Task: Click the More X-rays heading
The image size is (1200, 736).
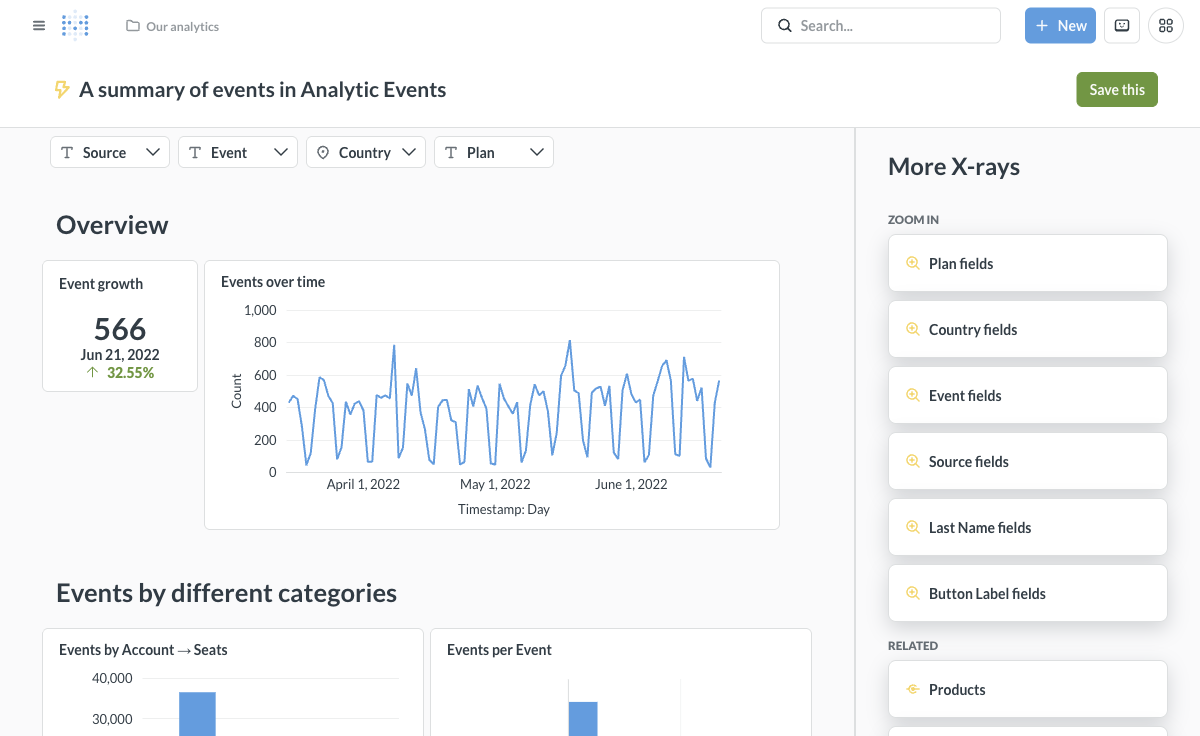Action: [x=954, y=167]
